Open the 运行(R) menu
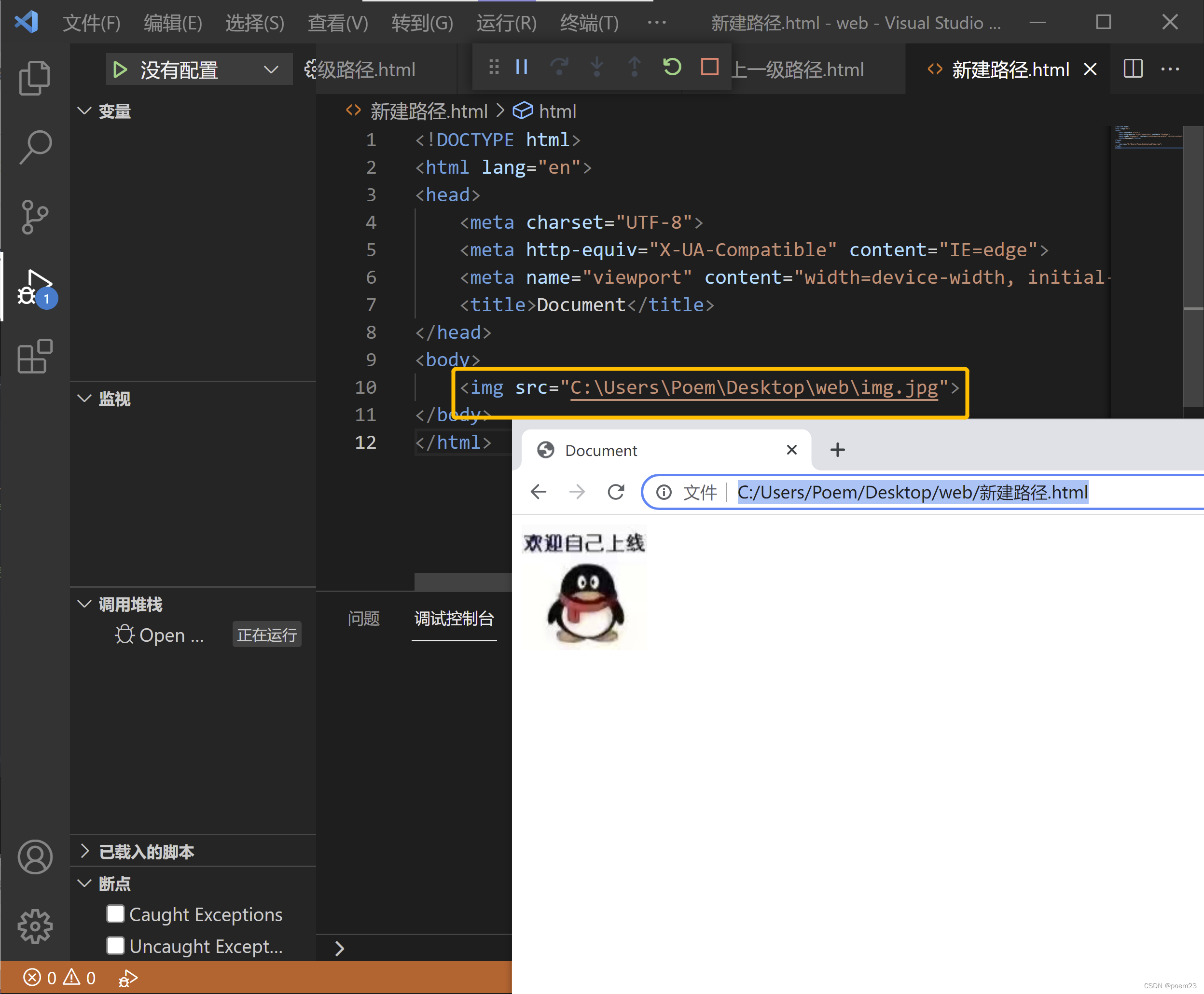This screenshot has width=1204, height=994. pyautogui.click(x=506, y=24)
